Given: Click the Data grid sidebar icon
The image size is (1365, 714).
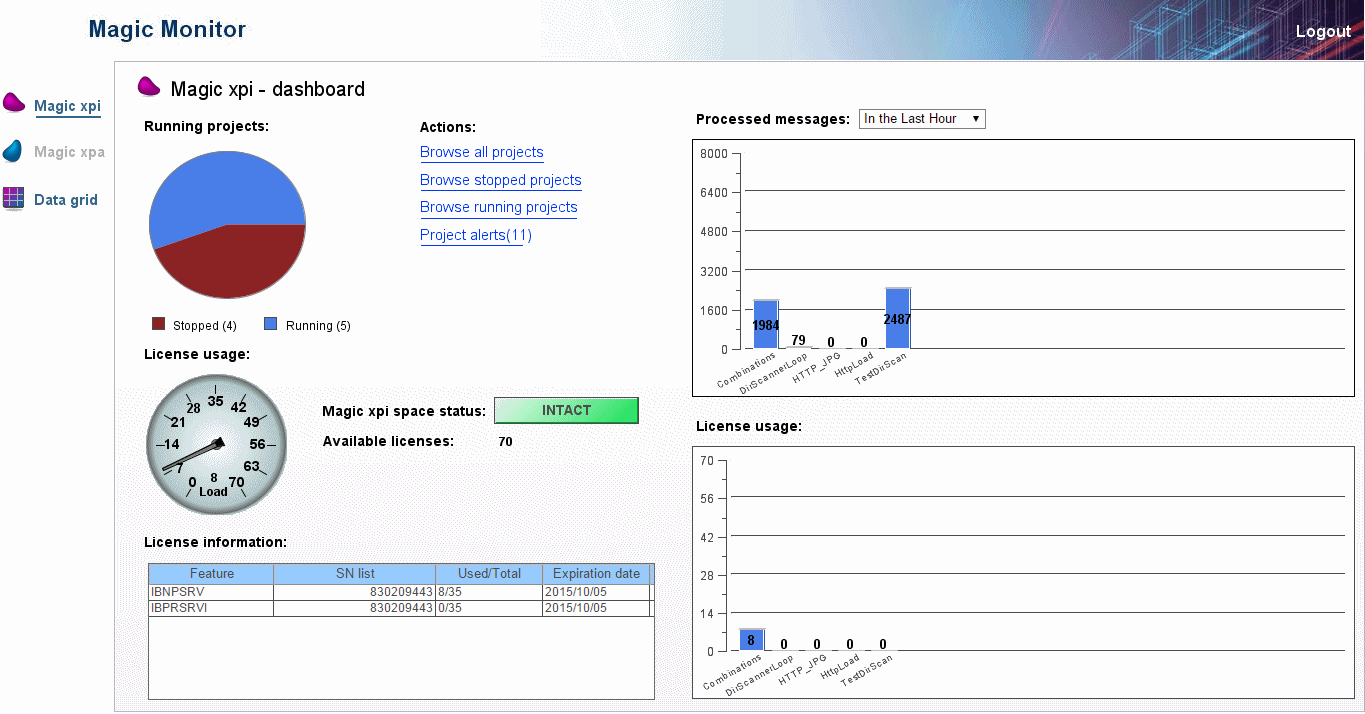Looking at the screenshot, I should coord(13,198).
